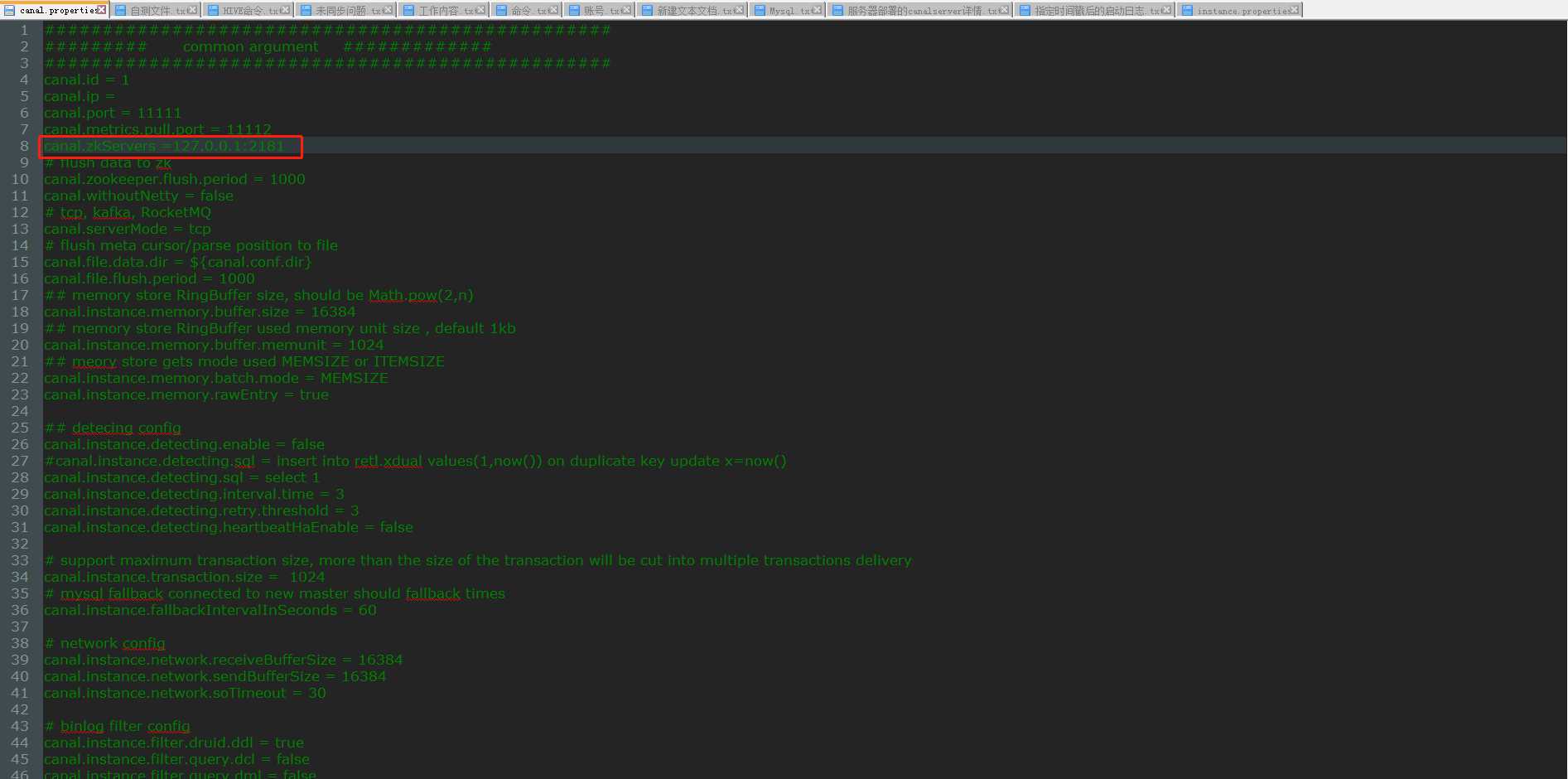
Task: Click 'canal.instance.memory.buffer.memunit = 1024' line
Action: 214,345
